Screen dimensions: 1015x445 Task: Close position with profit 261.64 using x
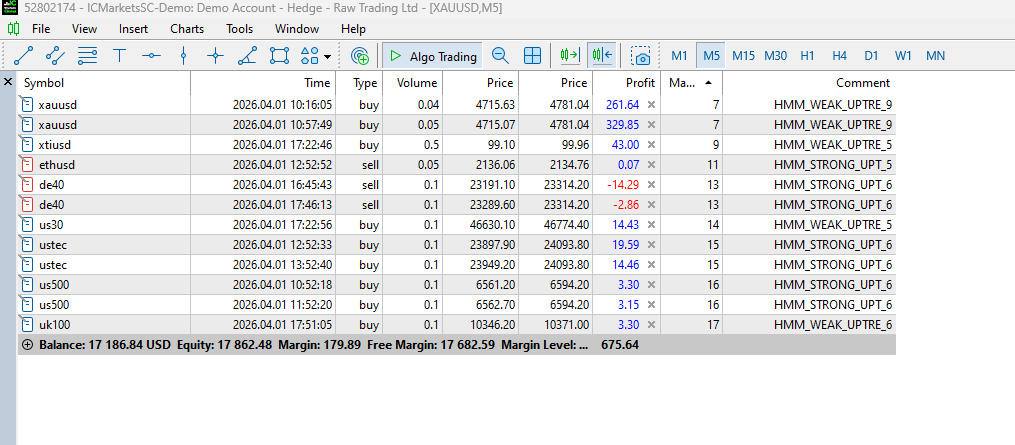coord(651,104)
